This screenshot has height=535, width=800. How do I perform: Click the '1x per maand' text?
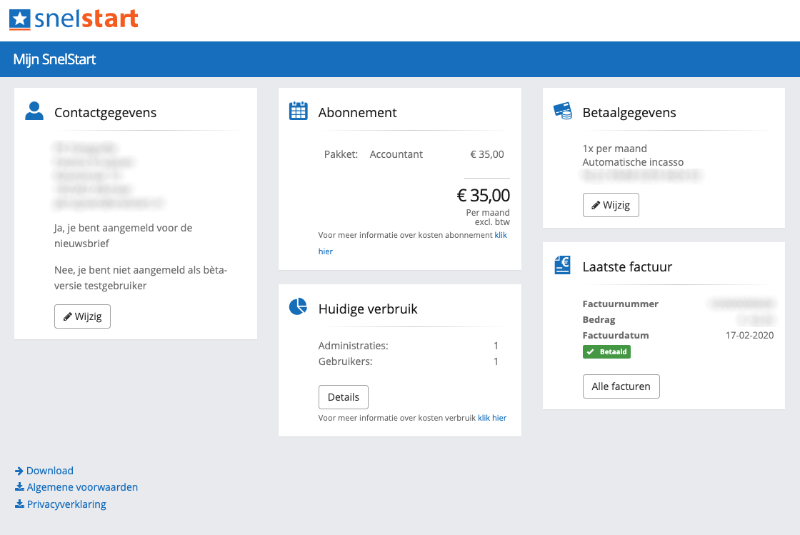pos(614,148)
